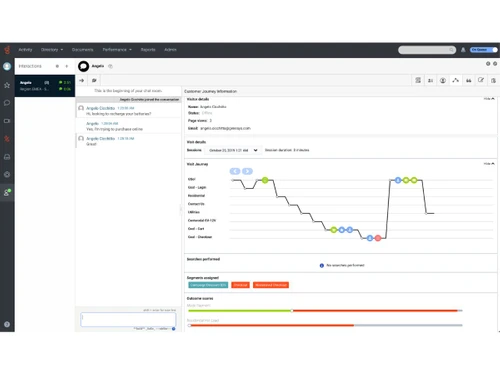
Task: Click the blue marker on Goal - Checkout row
Action: 370,238
